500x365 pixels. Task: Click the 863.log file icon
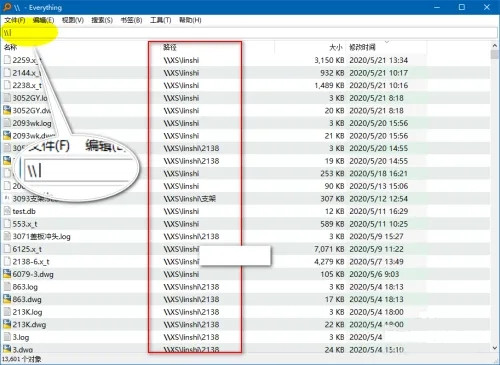(x=7, y=287)
